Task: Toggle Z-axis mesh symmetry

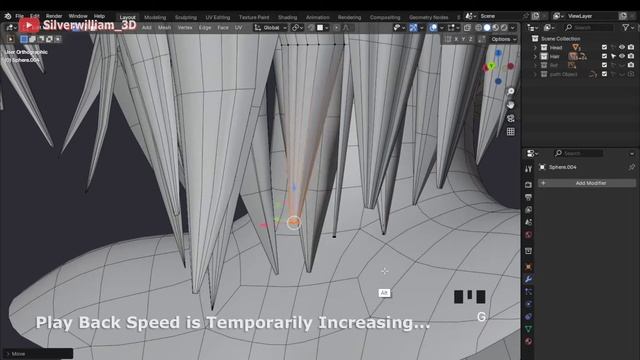Action: coord(471,39)
